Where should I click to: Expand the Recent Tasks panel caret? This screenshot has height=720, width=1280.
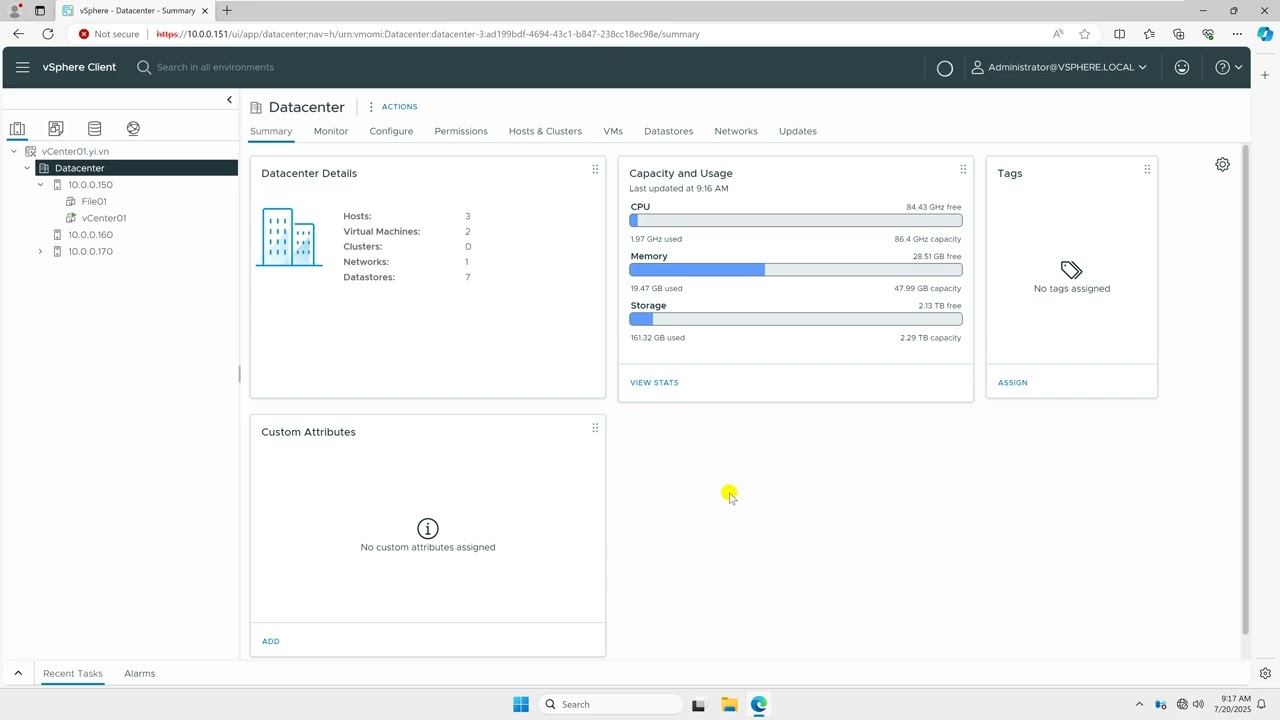pos(18,673)
